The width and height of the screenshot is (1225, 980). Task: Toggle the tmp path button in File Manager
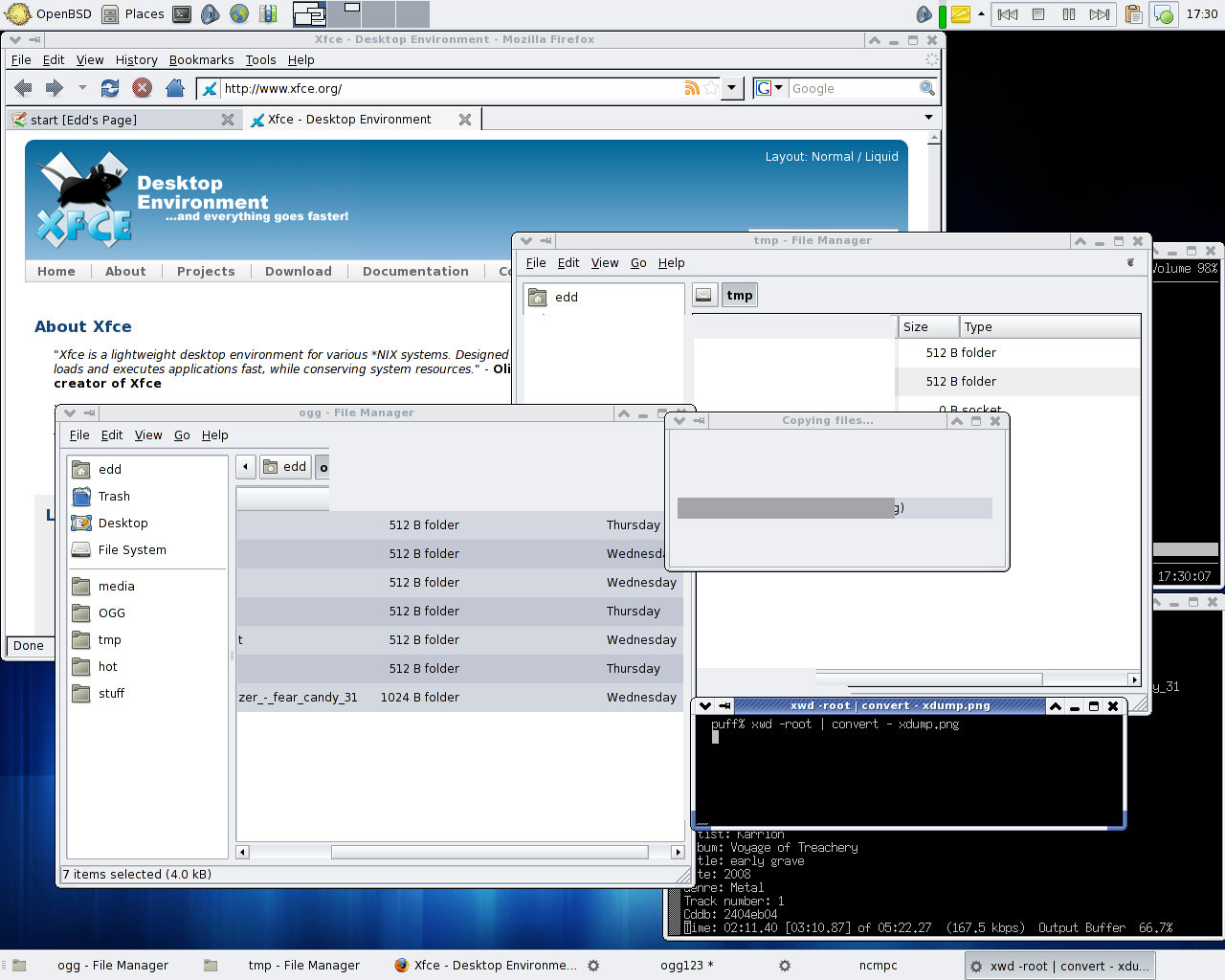(739, 295)
